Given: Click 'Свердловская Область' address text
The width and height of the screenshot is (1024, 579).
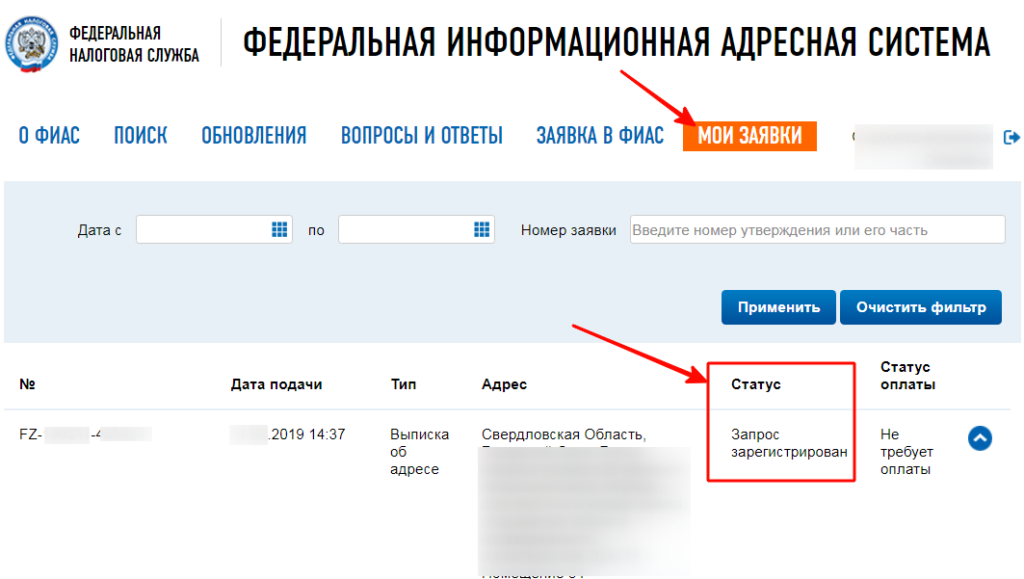Looking at the screenshot, I should pos(564,434).
